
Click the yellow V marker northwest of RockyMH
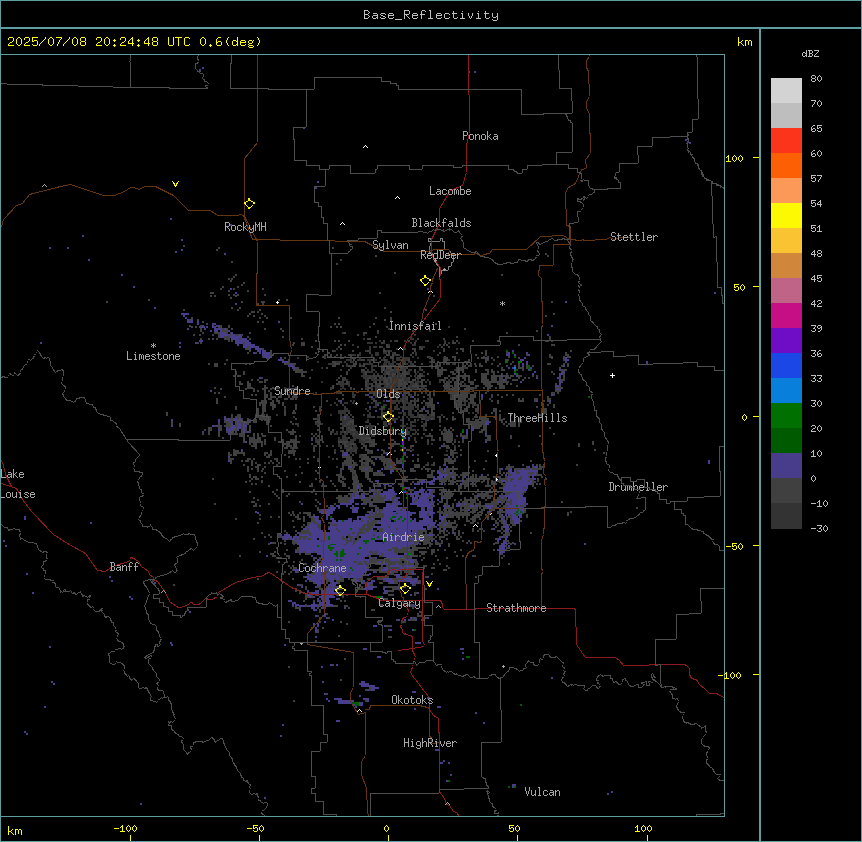[175, 184]
